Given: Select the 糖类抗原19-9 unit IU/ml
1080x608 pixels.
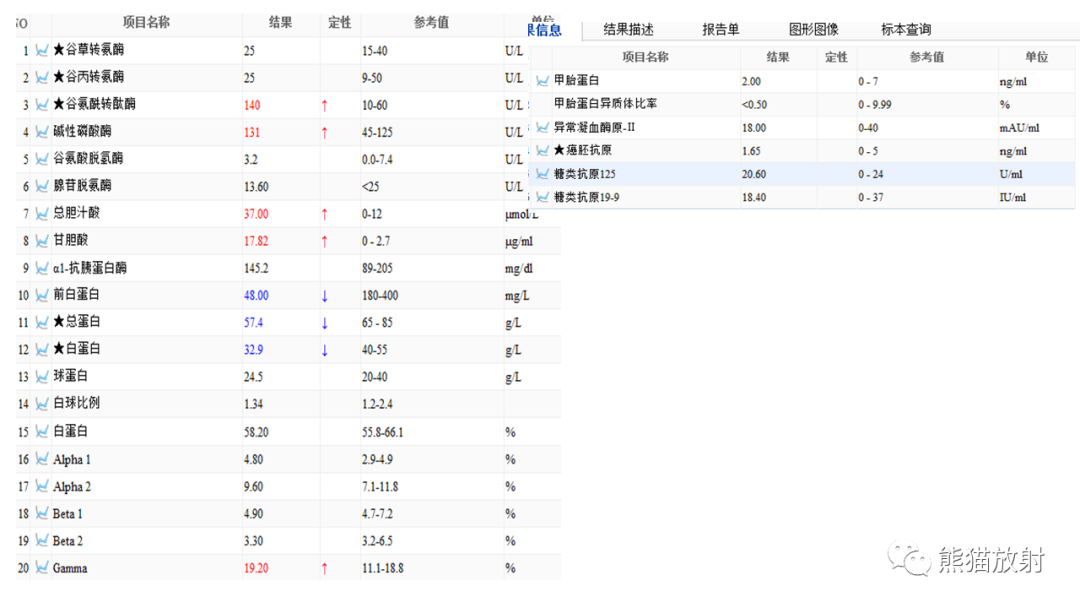Looking at the screenshot, I should pos(1012,198).
